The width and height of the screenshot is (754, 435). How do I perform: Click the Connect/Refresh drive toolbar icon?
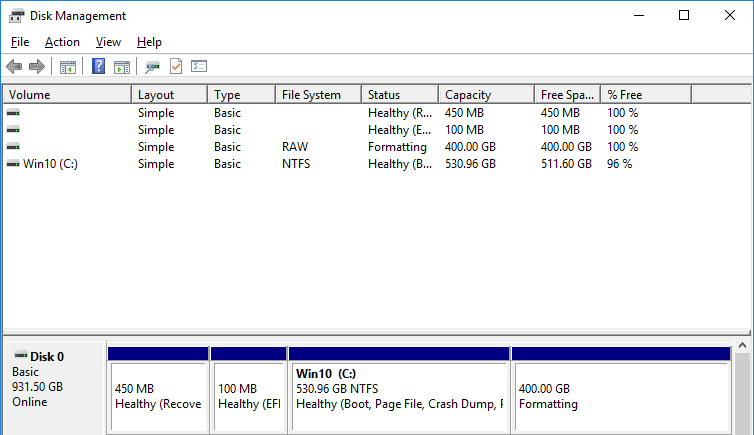pyautogui.click(x=152, y=67)
